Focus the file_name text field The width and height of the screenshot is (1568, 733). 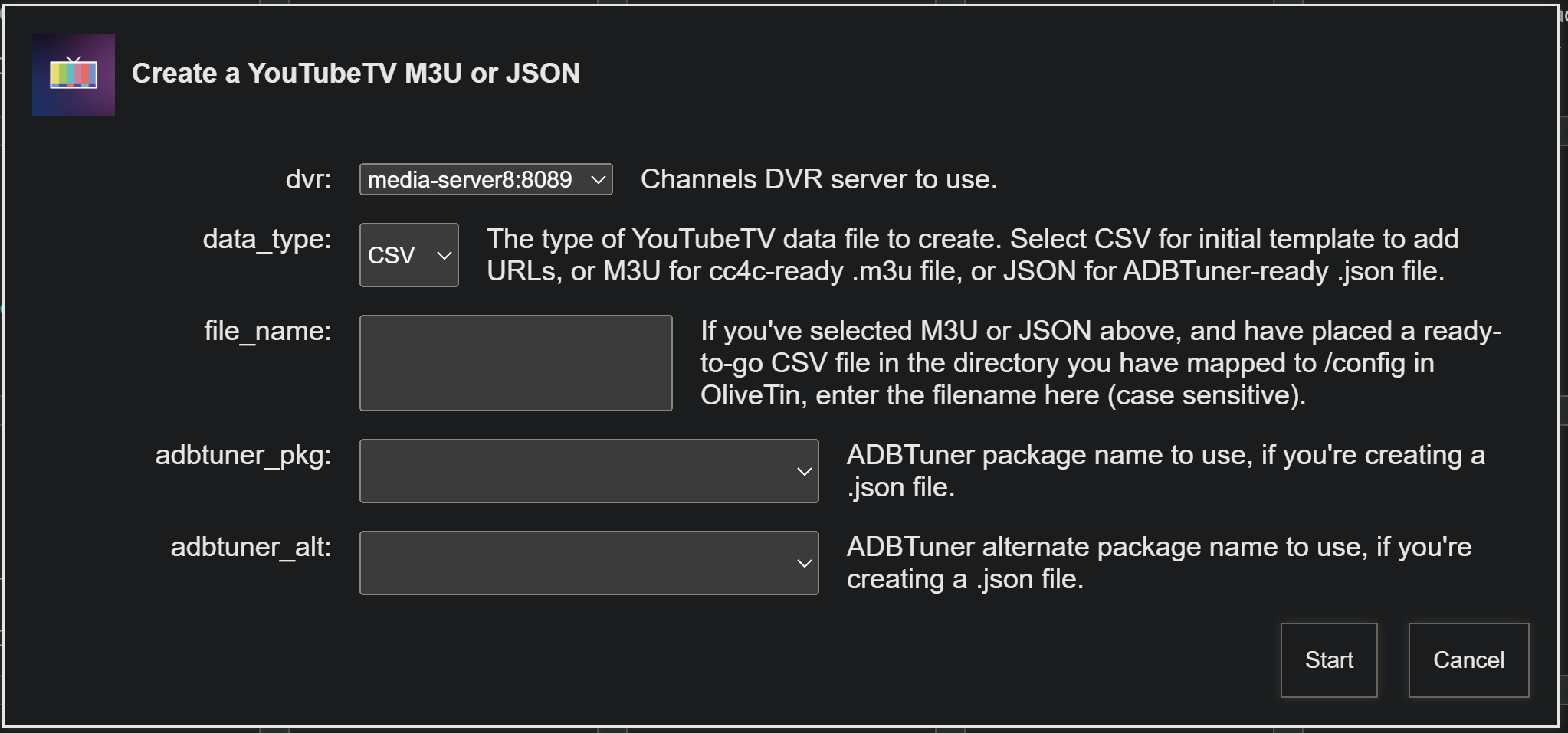pyautogui.click(x=516, y=363)
